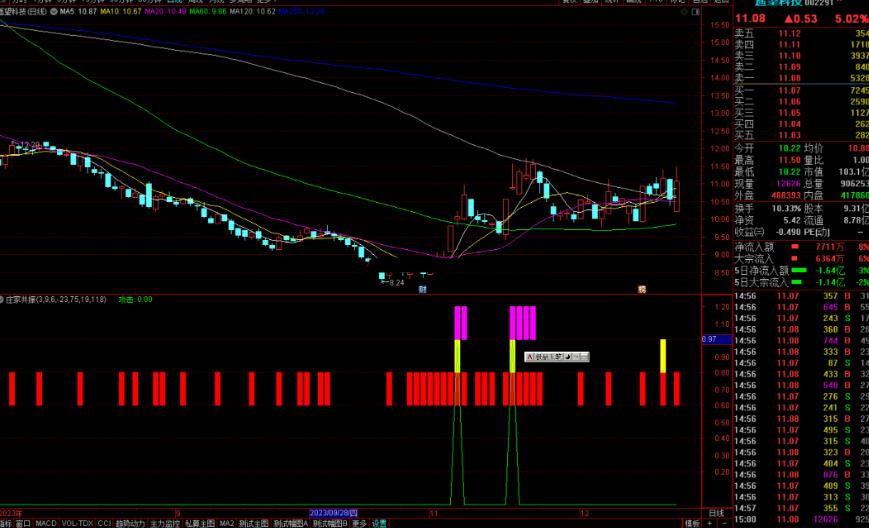This screenshot has width=869, height=528.
Task: Click the 卖五 ask price 11.12
Action: [x=789, y=34]
